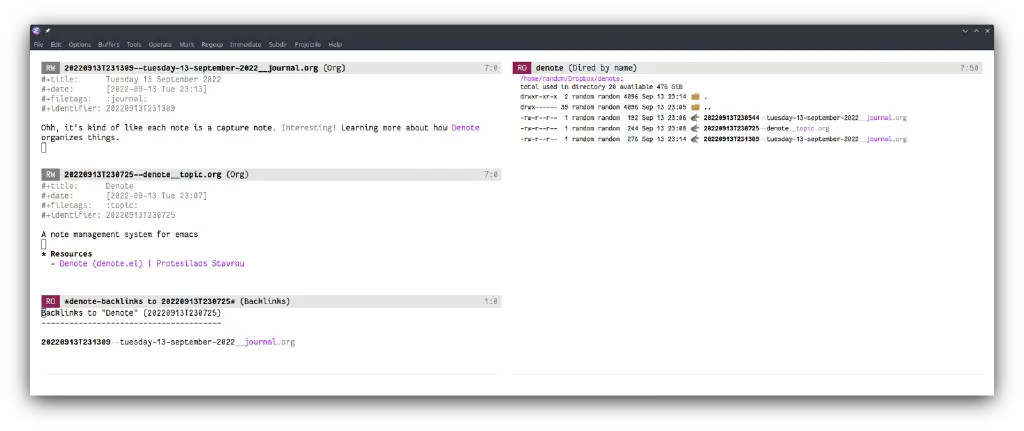
Task: Click the "#+title: Denote" line
Action: (87, 187)
